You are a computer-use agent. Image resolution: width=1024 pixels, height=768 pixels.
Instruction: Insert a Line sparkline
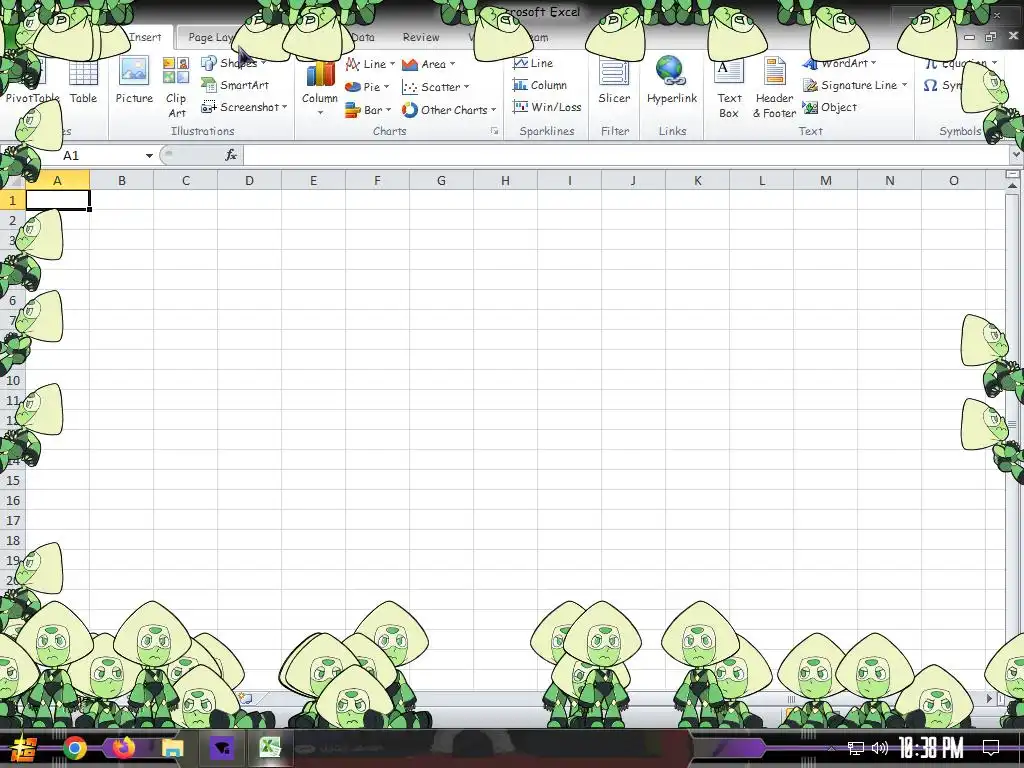point(533,63)
